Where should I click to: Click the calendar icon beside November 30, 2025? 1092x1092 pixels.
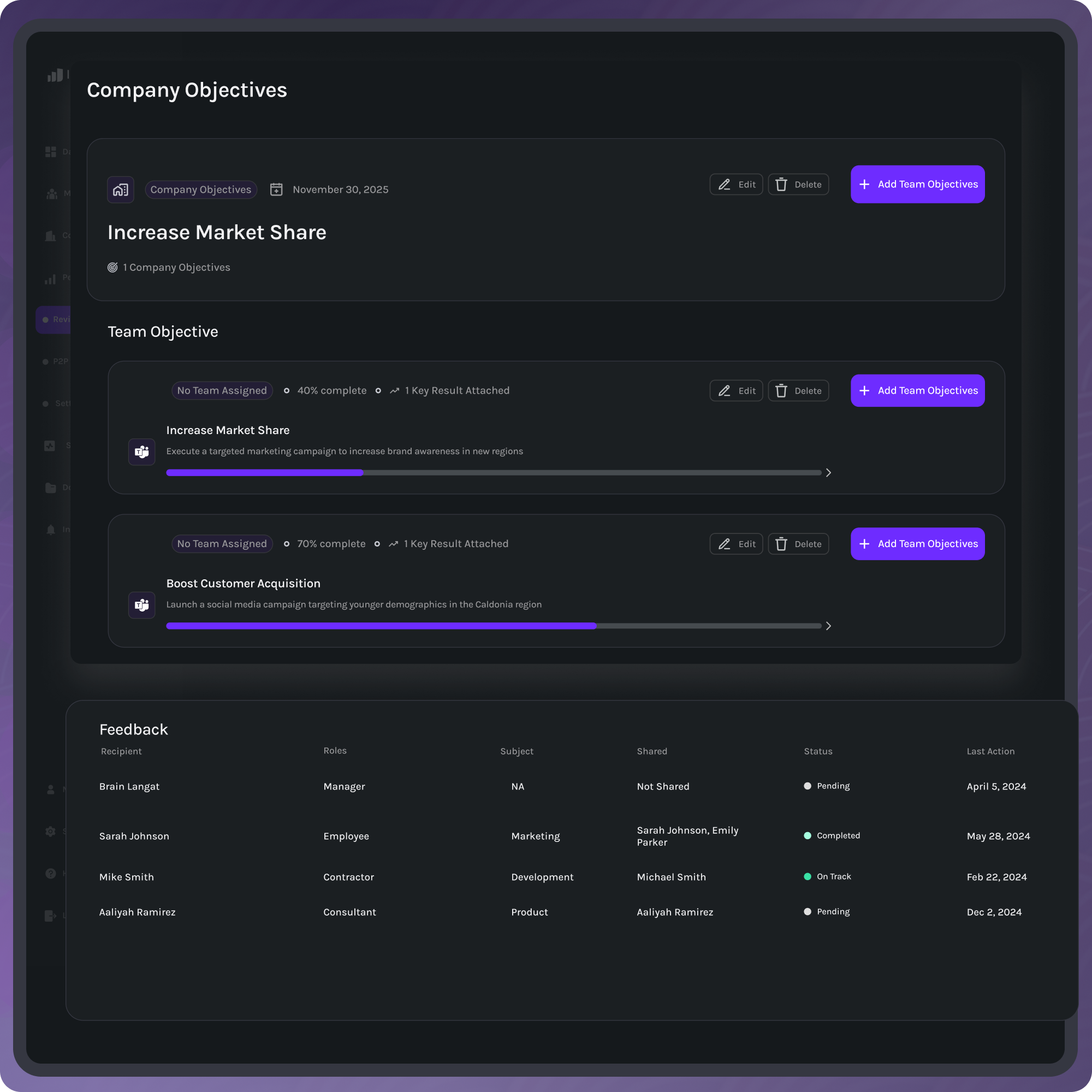(x=276, y=189)
